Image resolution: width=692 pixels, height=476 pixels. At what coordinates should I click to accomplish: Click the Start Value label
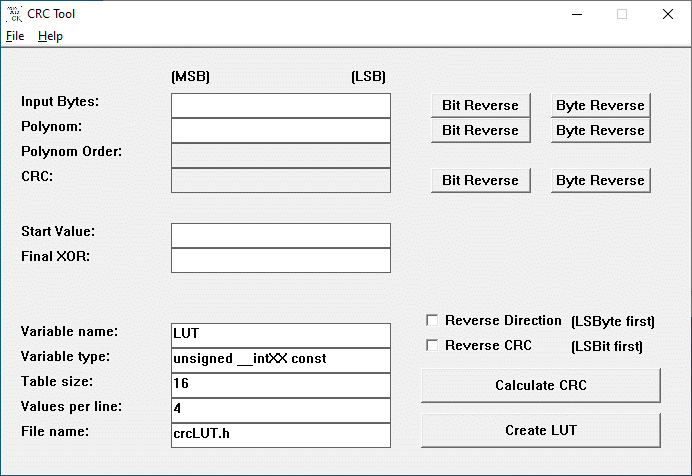click(x=58, y=231)
